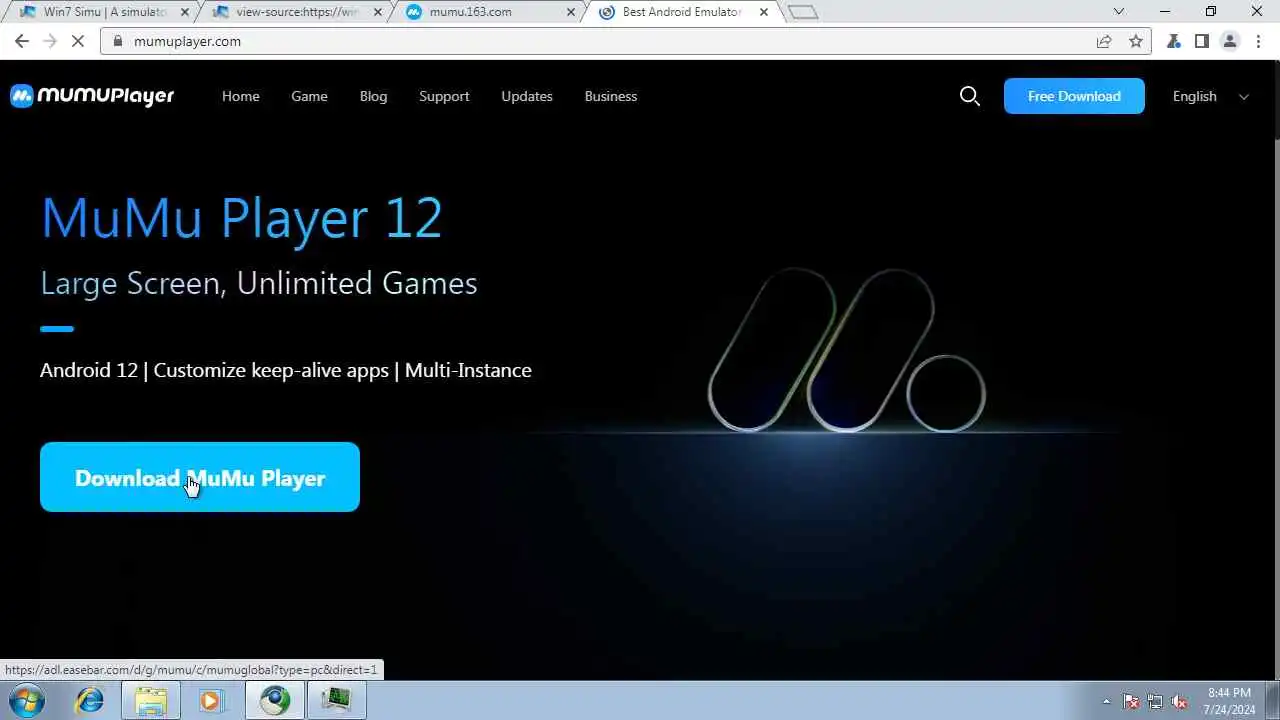Open Windows Explorer folder in taskbar
The height and width of the screenshot is (720, 1280).
tap(150, 700)
